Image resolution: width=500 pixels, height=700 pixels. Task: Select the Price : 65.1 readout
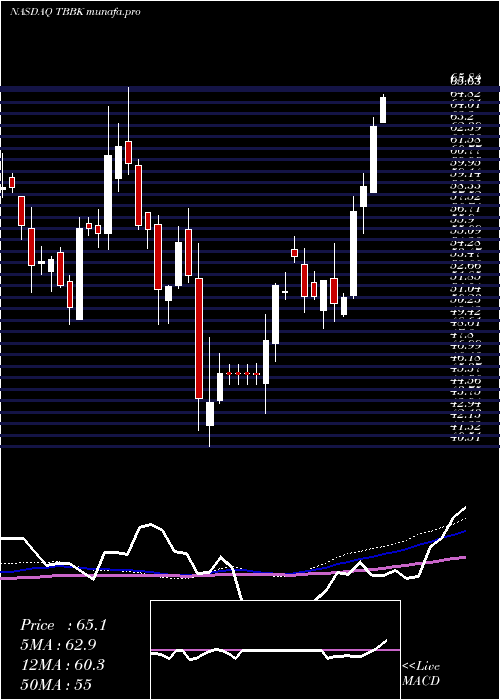[x=63, y=625]
